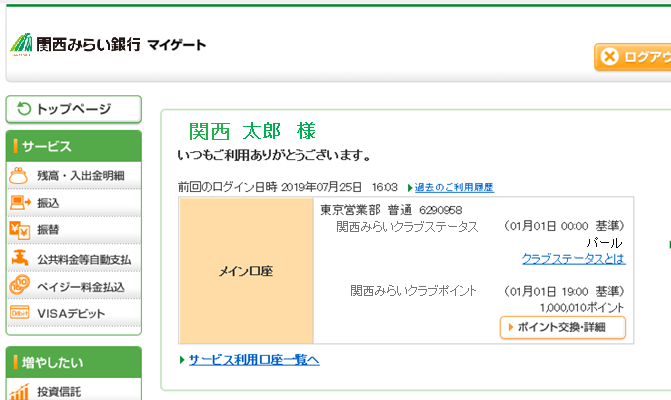This screenshot has height=400, width=671.
Task: Click account number 6290958
Action: tap(440, 210)
